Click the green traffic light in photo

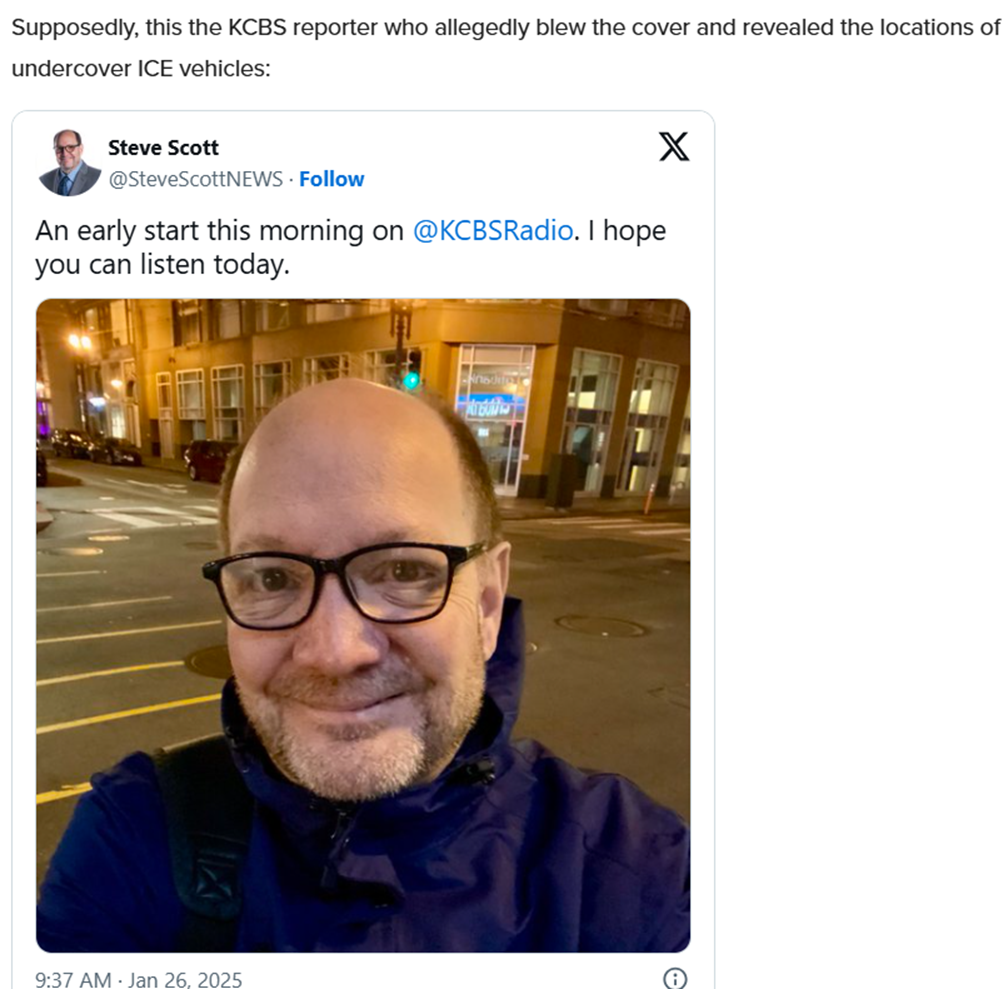tap(411, 381)
